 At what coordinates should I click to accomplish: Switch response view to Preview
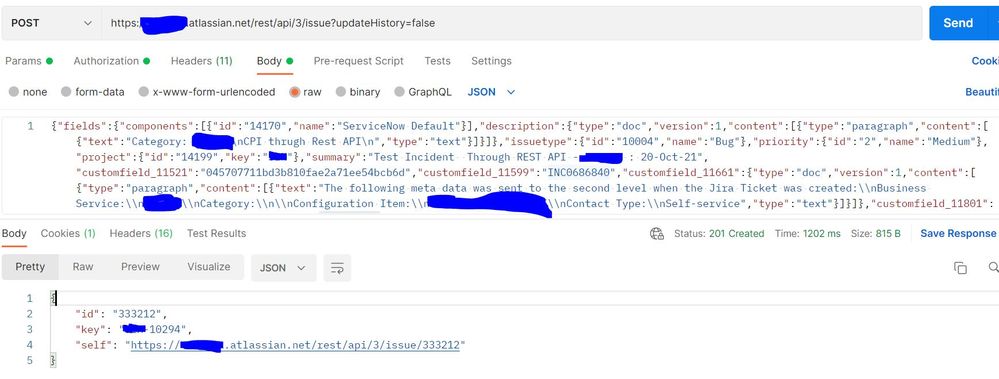(140, 267)
